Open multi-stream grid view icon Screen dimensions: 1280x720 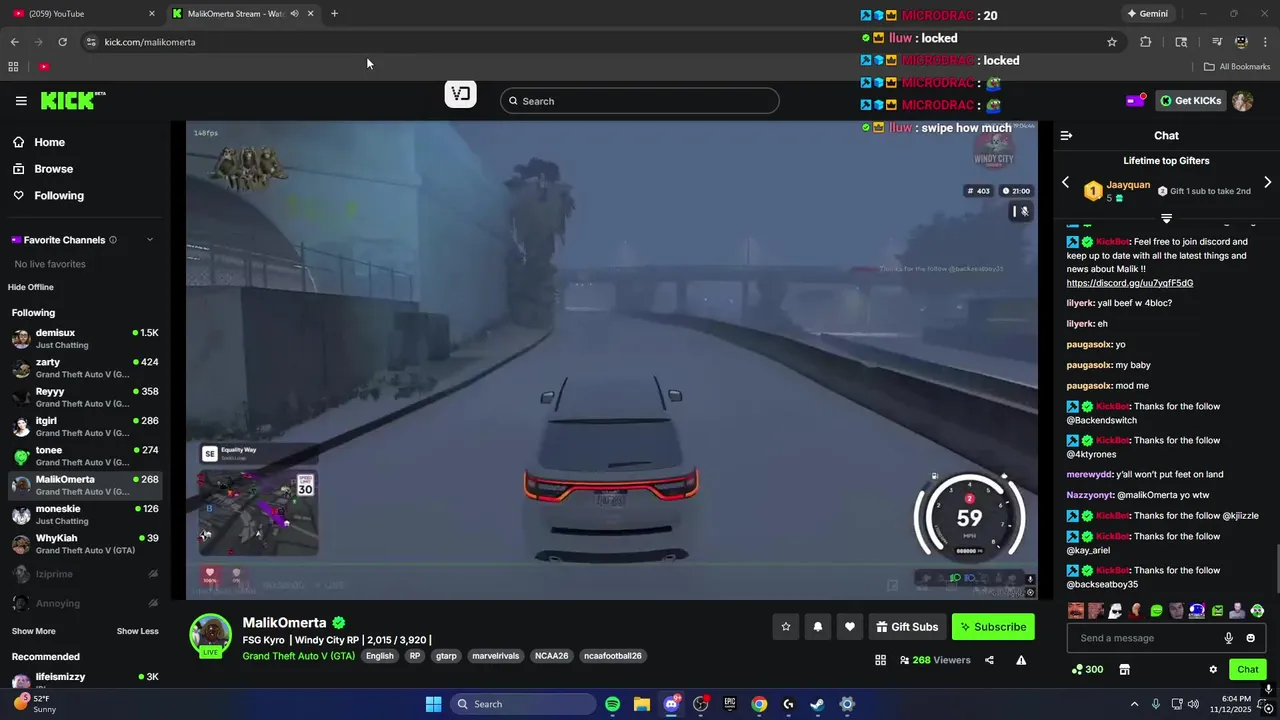880,660
